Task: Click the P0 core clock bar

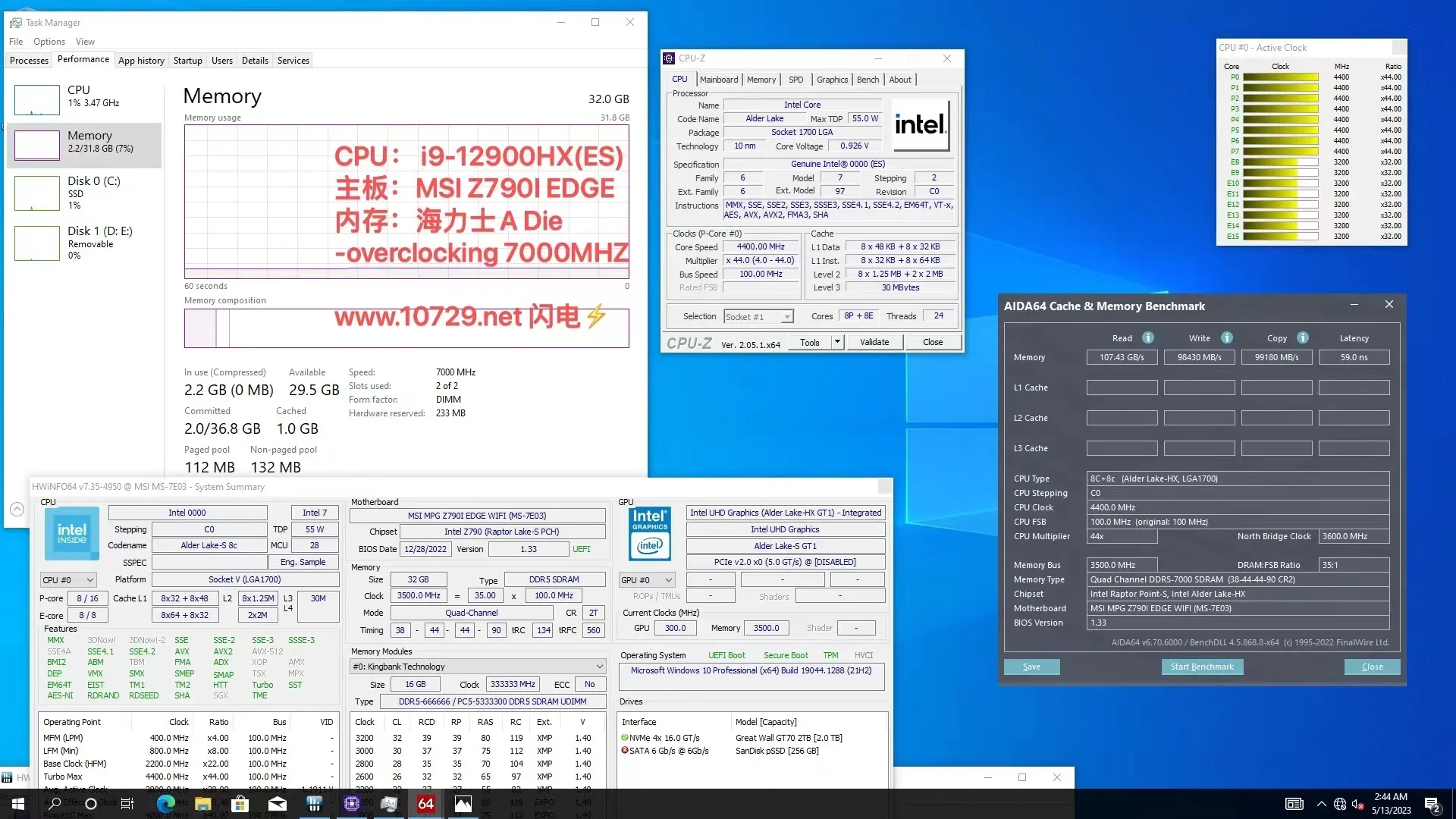Action: (1280, 77)
